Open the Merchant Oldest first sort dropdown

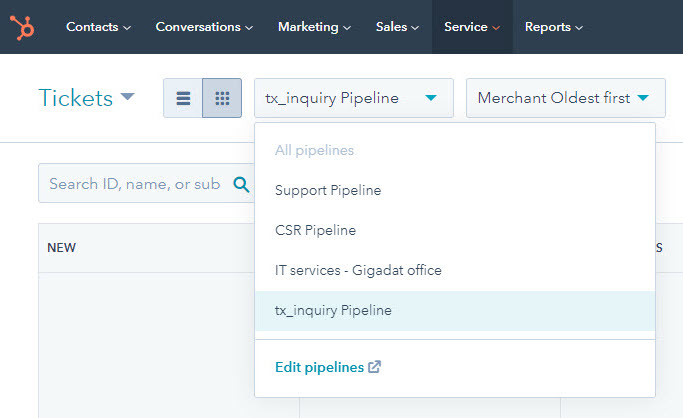pyautogui.click(x=566, y=98)
